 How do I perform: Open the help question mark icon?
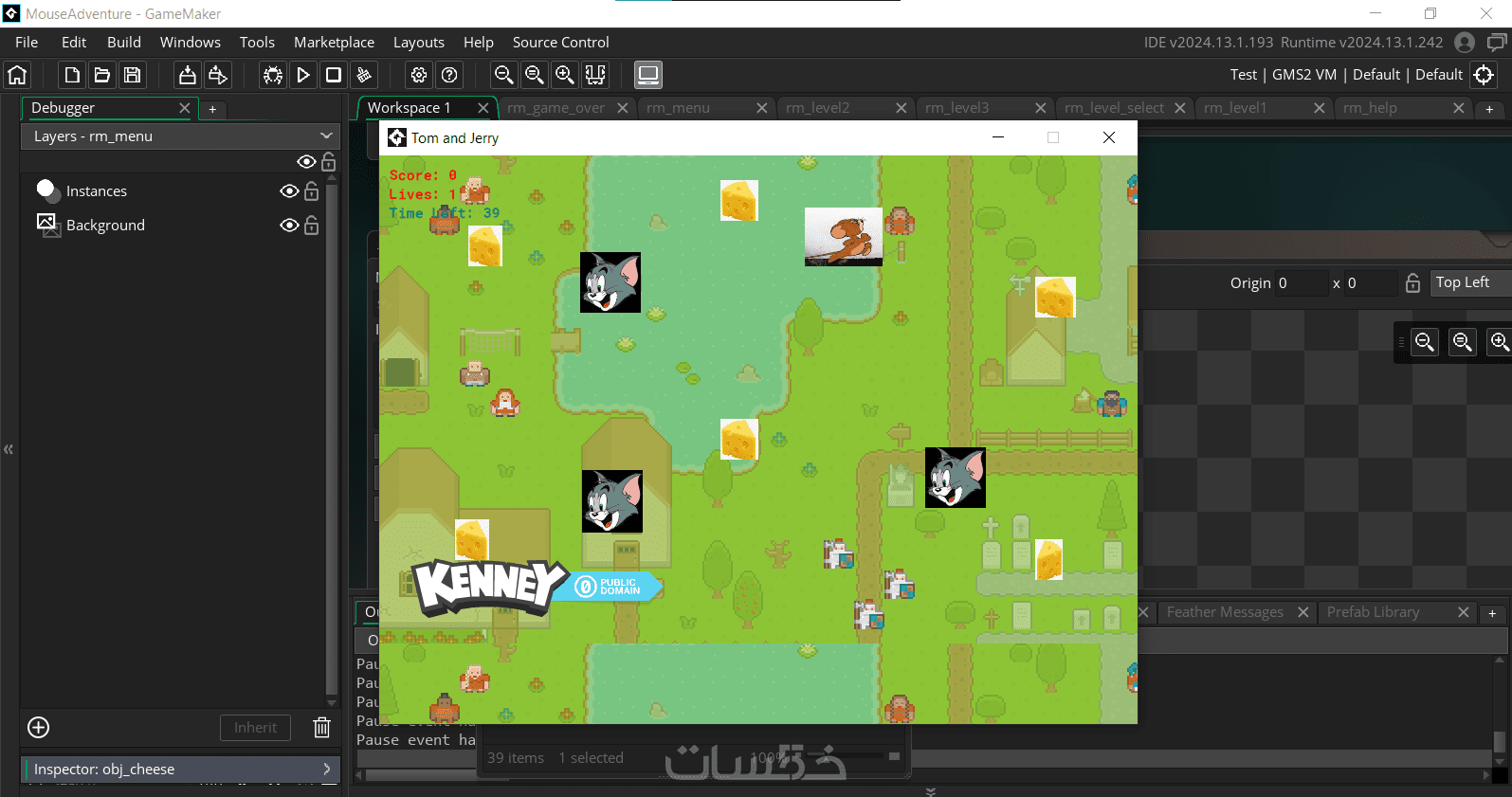[x=449, y=75]
